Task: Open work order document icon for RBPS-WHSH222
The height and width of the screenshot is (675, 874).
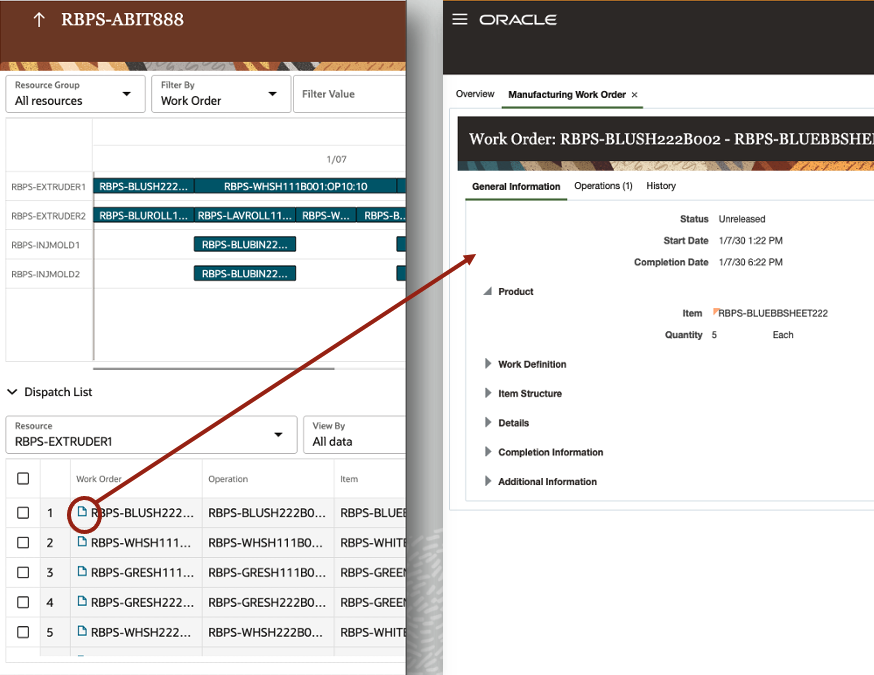Action: tap(82, 632)
